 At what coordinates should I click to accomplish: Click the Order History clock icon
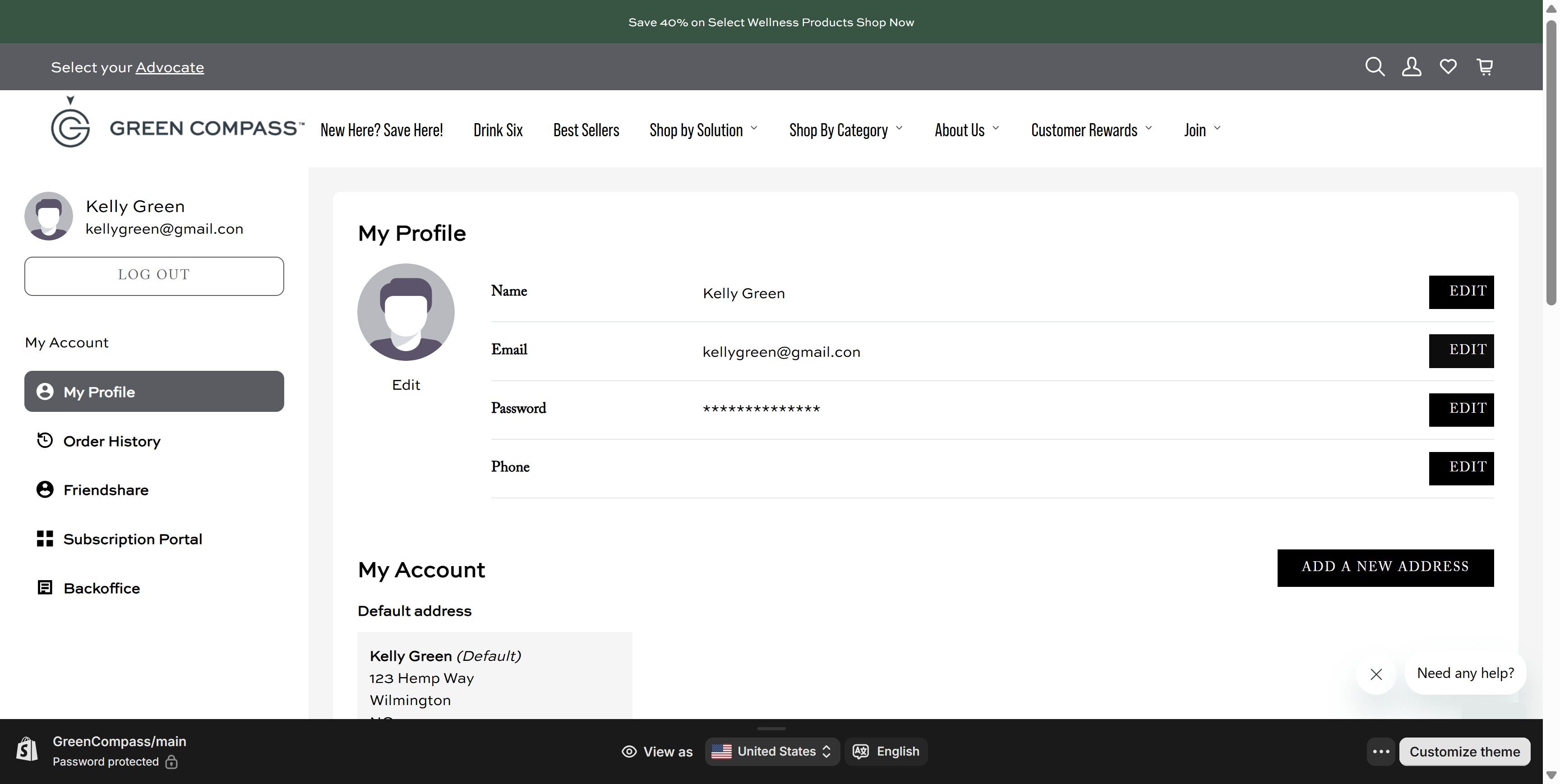(x=45, y=440)
